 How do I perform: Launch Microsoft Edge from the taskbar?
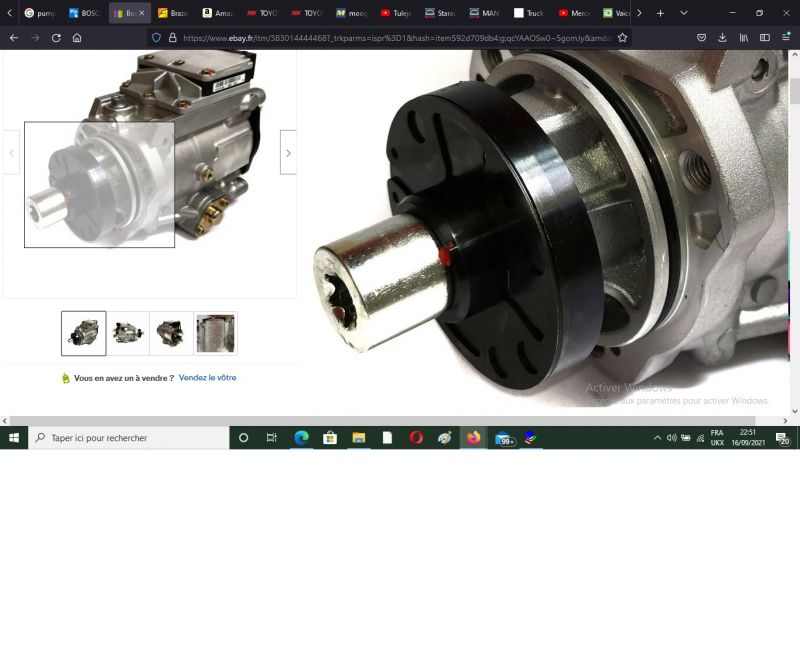(x=302, y=438)
